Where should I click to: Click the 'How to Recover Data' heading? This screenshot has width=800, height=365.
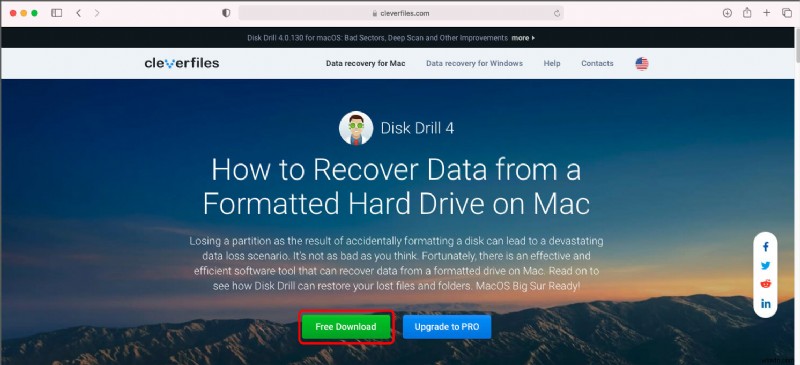(396, 186)
